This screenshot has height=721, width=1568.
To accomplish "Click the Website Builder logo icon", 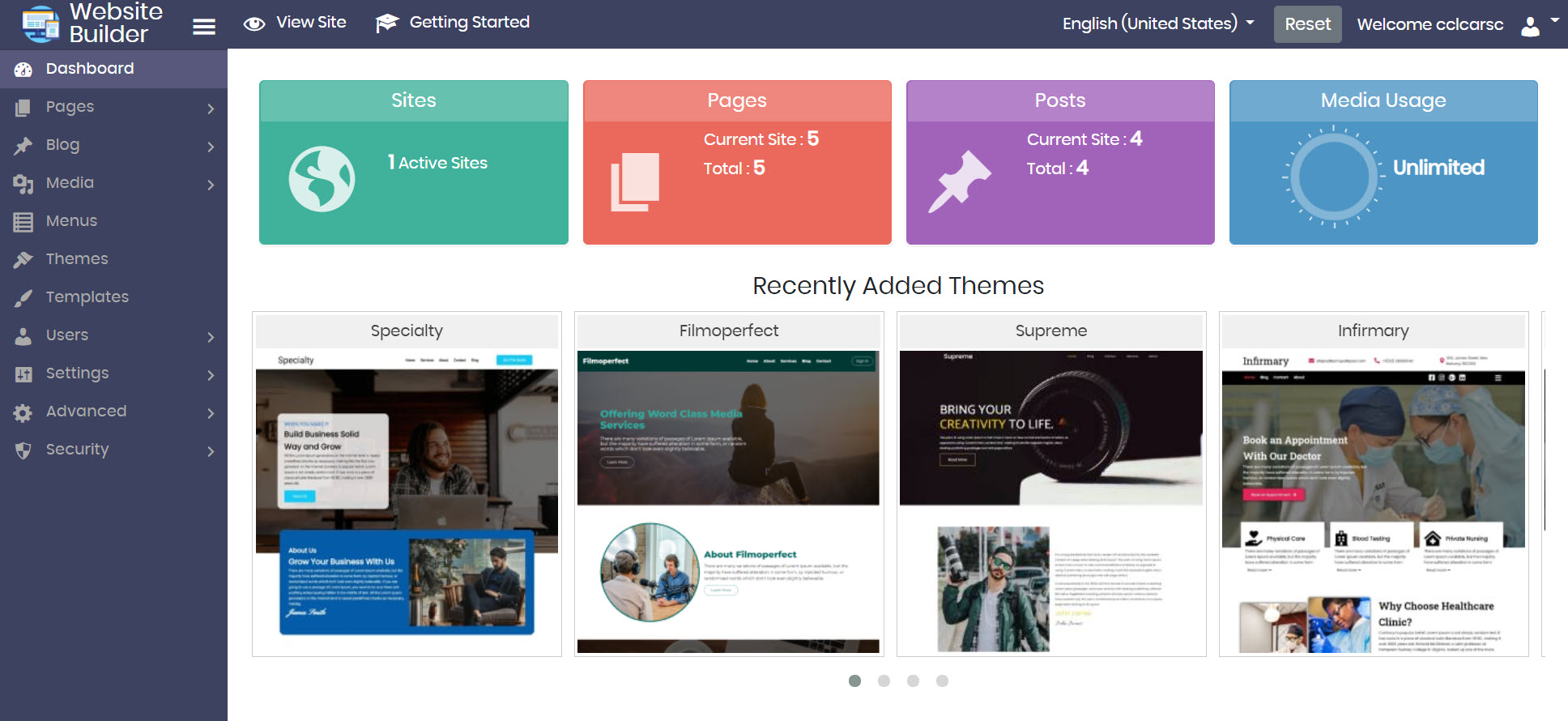I will point(40,24).
